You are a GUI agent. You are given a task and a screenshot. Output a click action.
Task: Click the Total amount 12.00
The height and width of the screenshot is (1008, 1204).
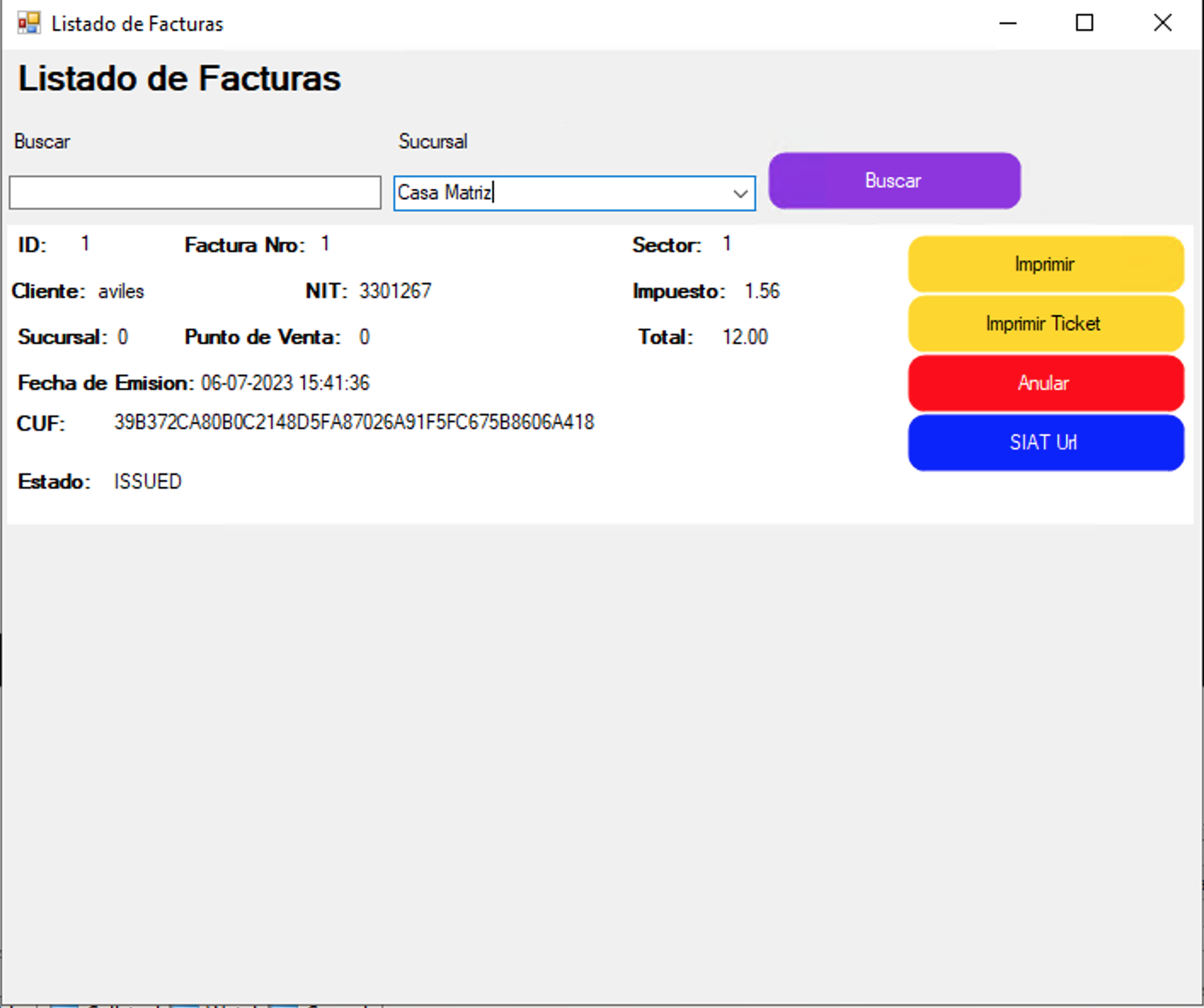pyautogui.click(x=745, y=337)
